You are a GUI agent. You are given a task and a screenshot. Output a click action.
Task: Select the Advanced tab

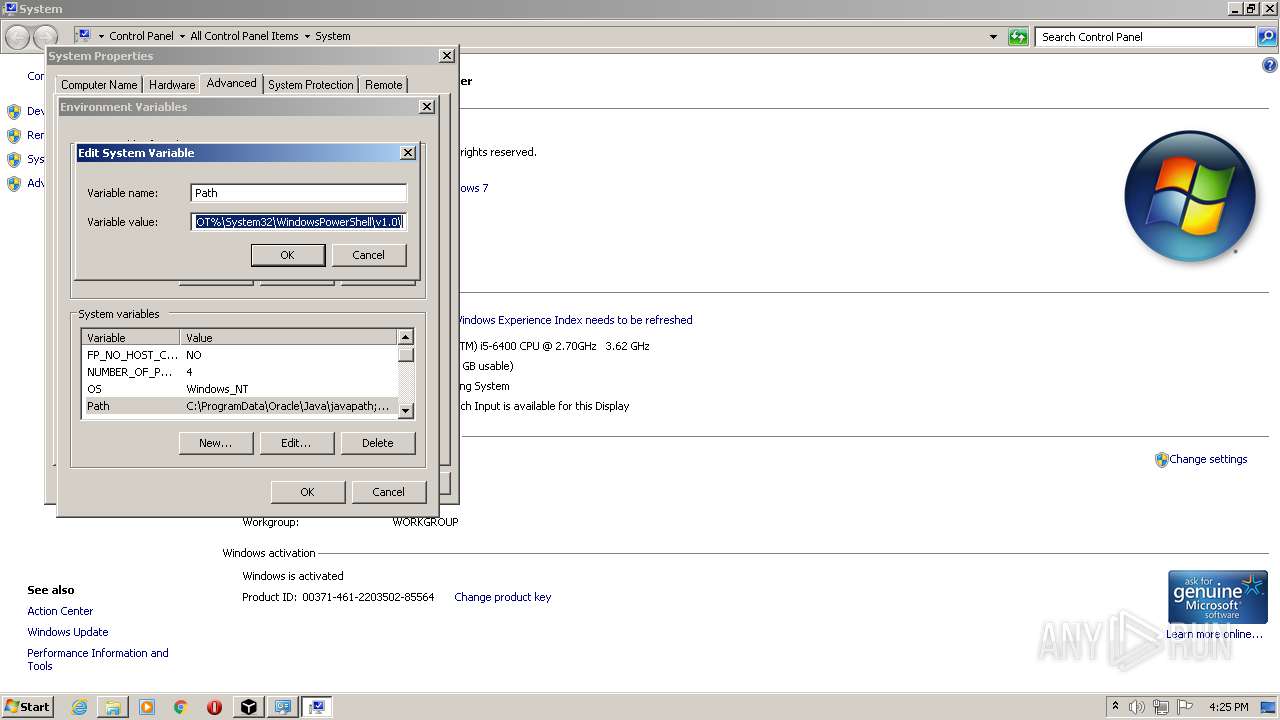pyautogui.click(x=231, y=83)
